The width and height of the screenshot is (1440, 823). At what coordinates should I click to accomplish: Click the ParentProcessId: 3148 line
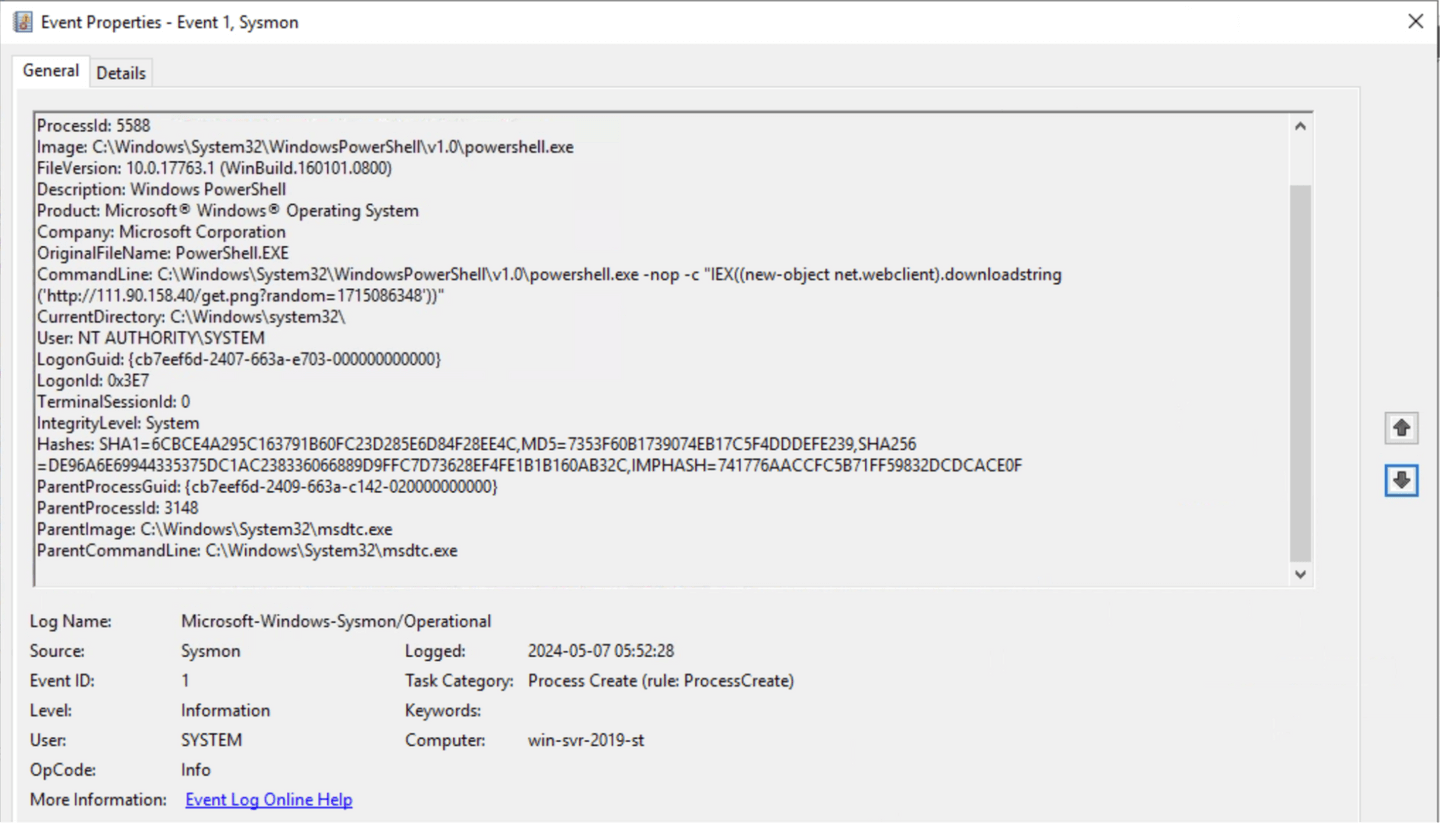point(118,507)
